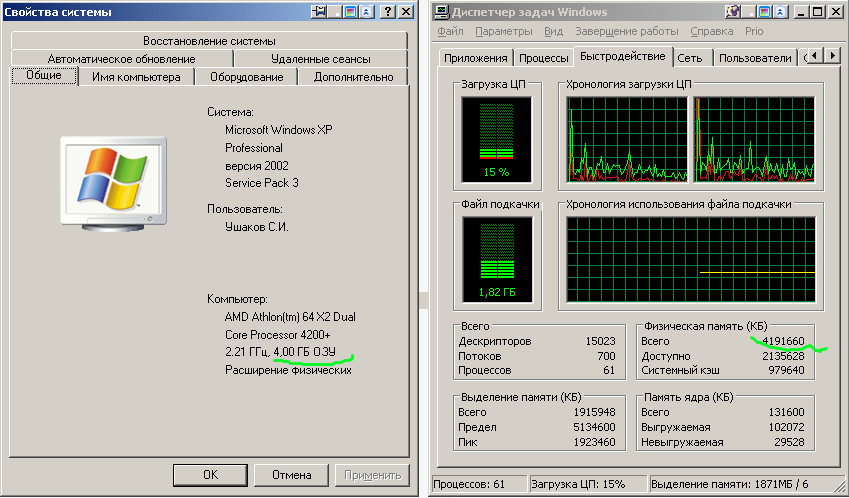Click the wizard icon in the Task Manager title bar
The width and height of the screenshot is (849, 498).
coord(732,11)
